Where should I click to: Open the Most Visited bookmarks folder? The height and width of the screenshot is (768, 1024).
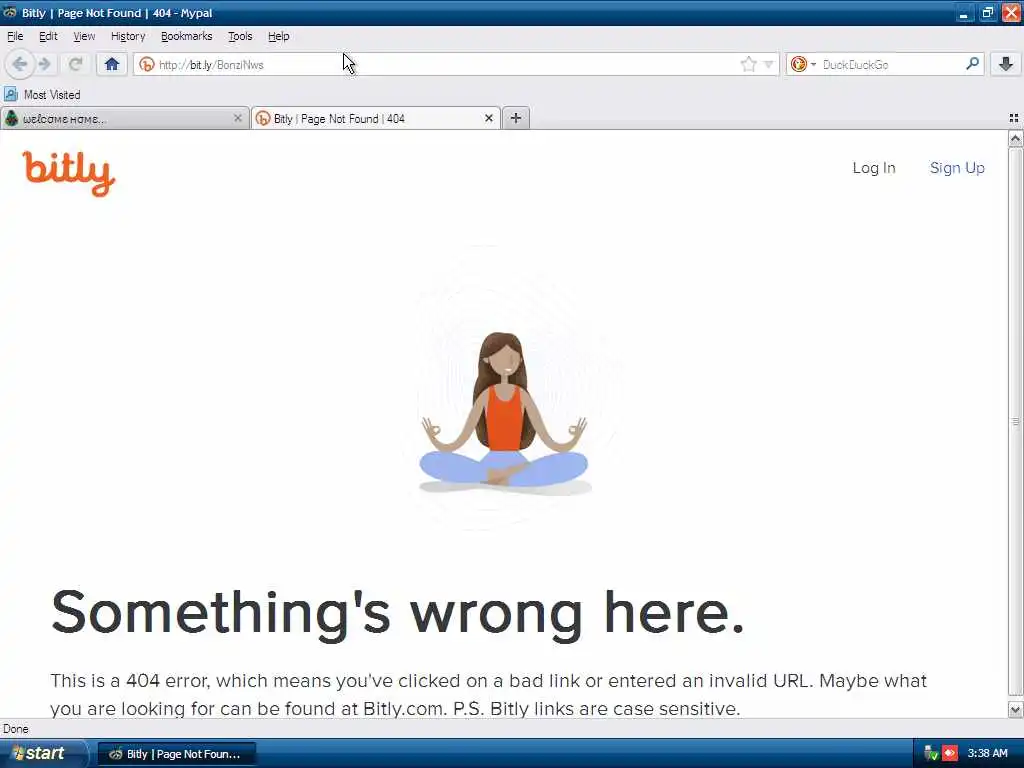pyautogui.click(x=42, y=95)
